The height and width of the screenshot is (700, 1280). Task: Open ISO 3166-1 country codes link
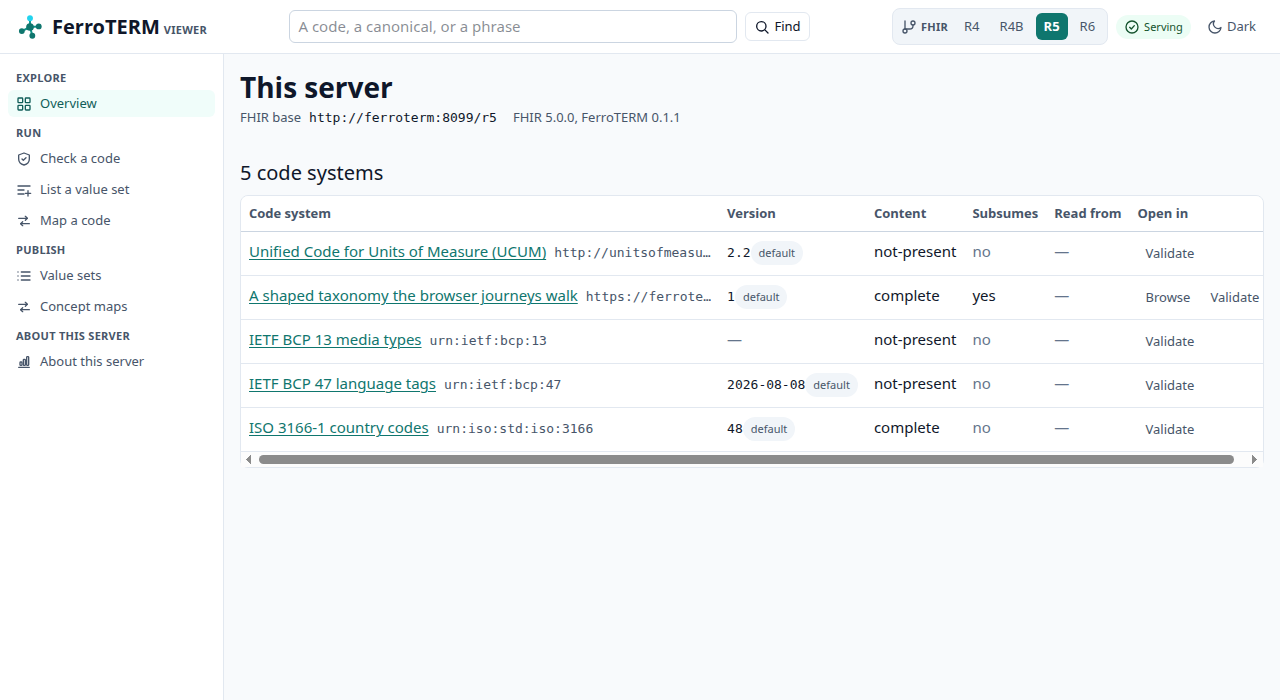pos(339,428)
